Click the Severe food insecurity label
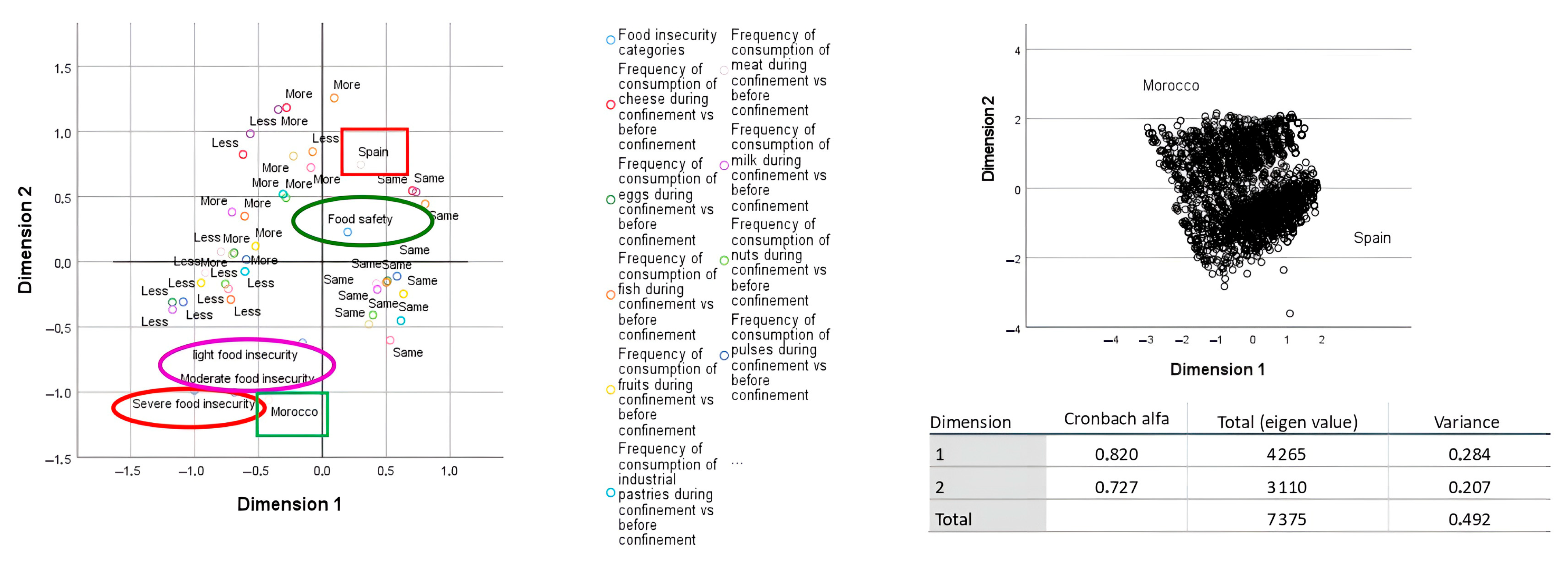1568x562 pixels. 194,404
